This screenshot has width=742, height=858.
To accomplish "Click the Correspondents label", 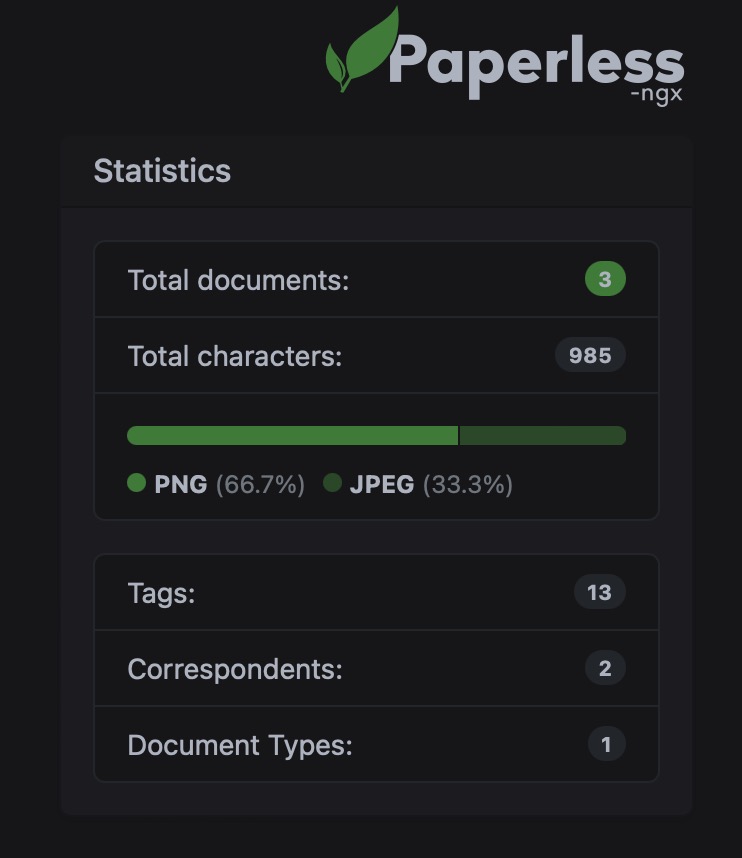I will click(234, 668).
